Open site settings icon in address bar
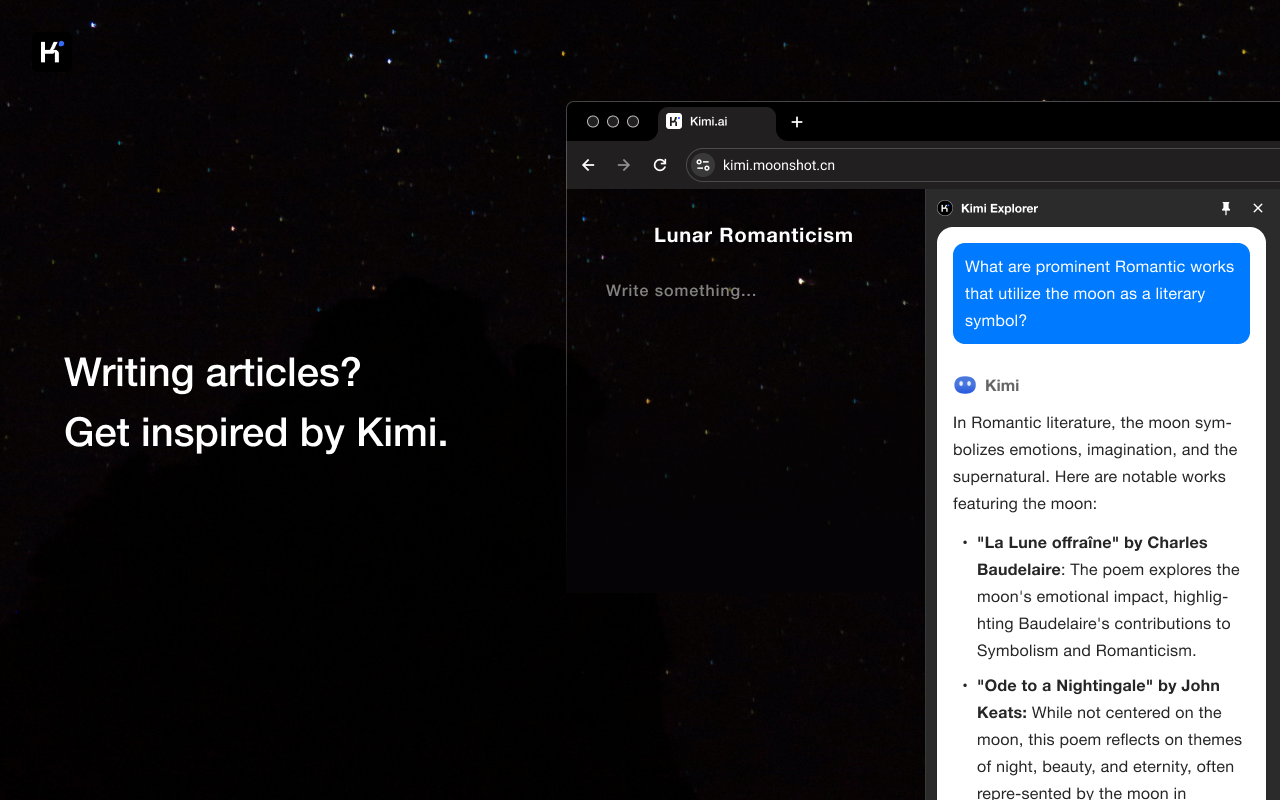The image size is (1280, 800). pos(703,165)
